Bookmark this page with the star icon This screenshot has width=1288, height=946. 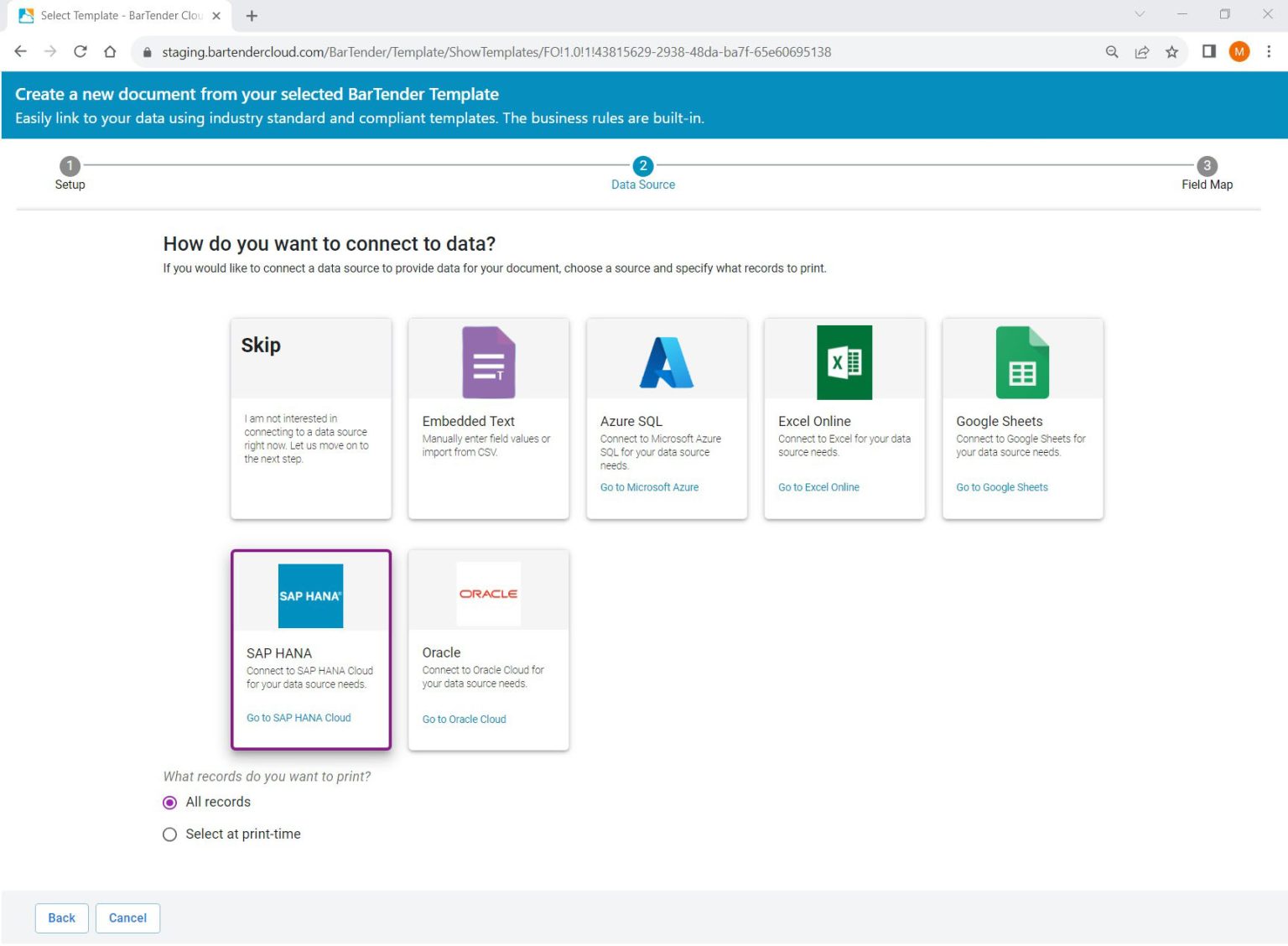click(1171, 52)
